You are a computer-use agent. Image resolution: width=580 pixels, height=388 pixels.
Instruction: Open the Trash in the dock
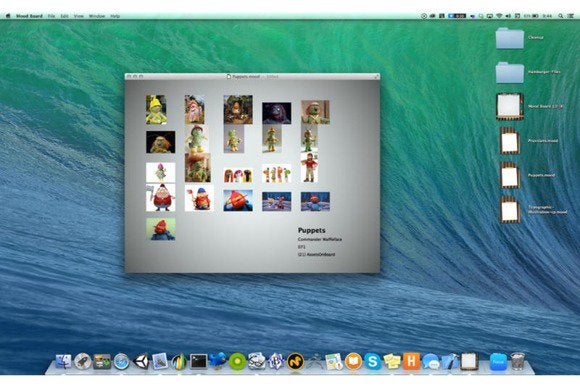(517, 361)
